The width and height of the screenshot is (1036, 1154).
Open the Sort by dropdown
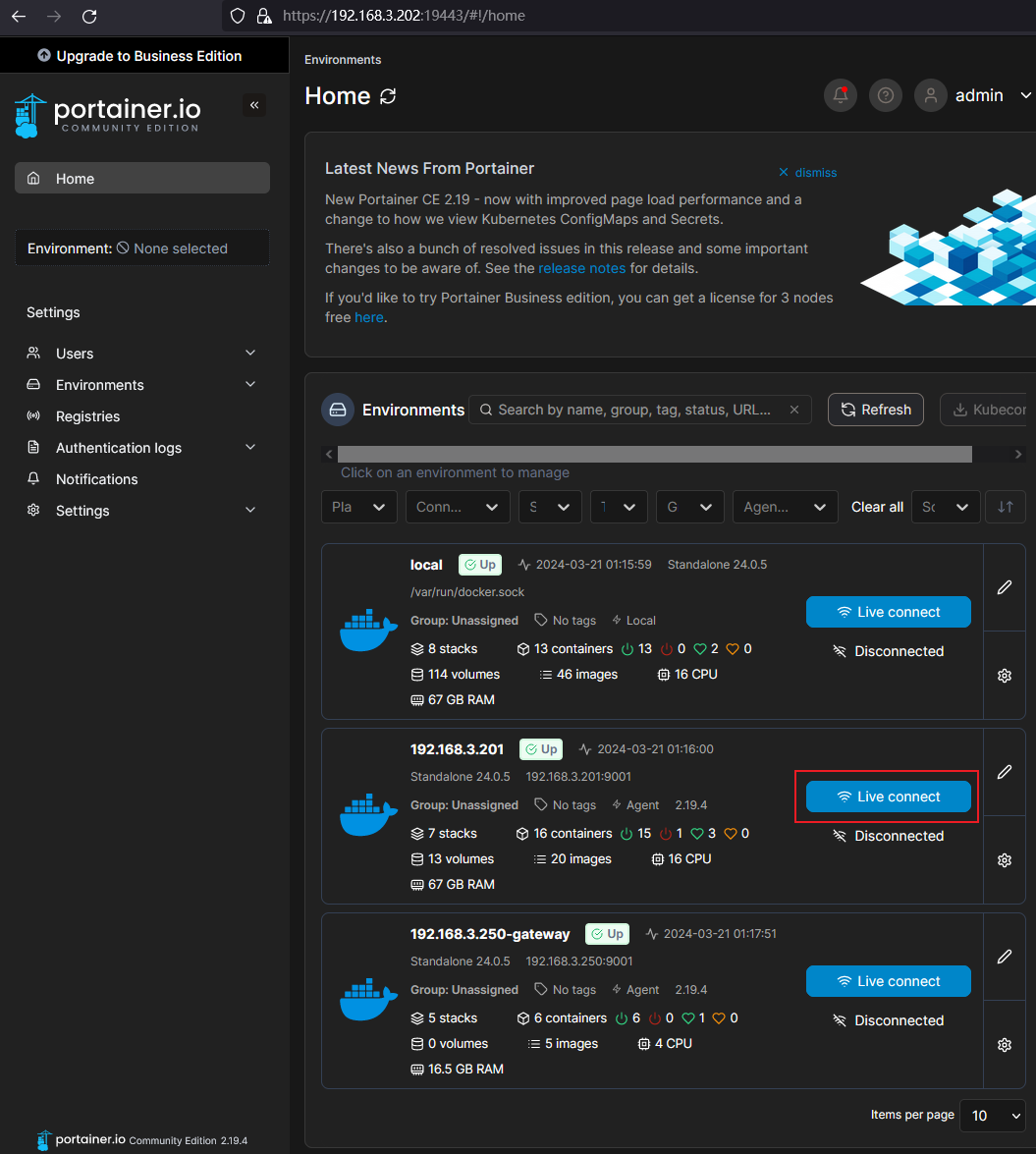point(946,507)
